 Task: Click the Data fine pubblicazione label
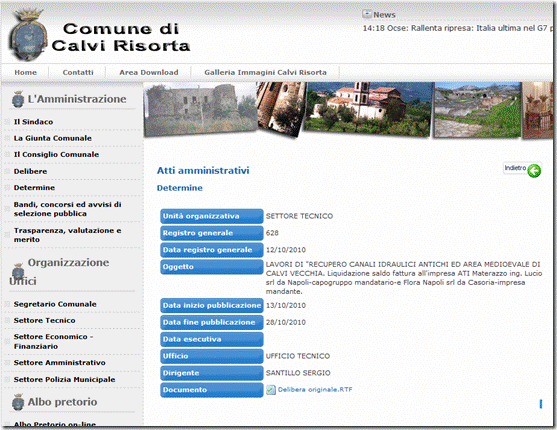click(x=212, y=322)
